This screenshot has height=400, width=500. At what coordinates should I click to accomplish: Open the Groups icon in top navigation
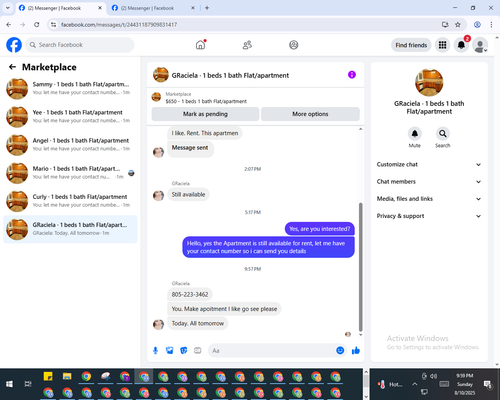tap(294, 45)
